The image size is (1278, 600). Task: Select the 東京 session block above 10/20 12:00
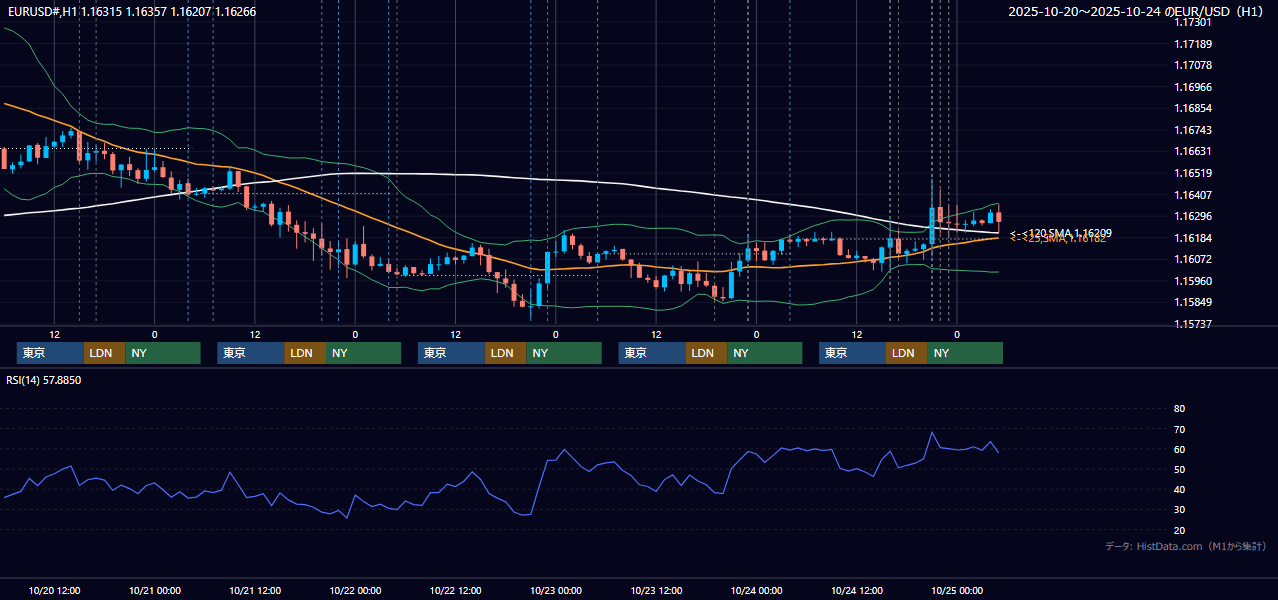pyautogui.click(x=50, y=353)
